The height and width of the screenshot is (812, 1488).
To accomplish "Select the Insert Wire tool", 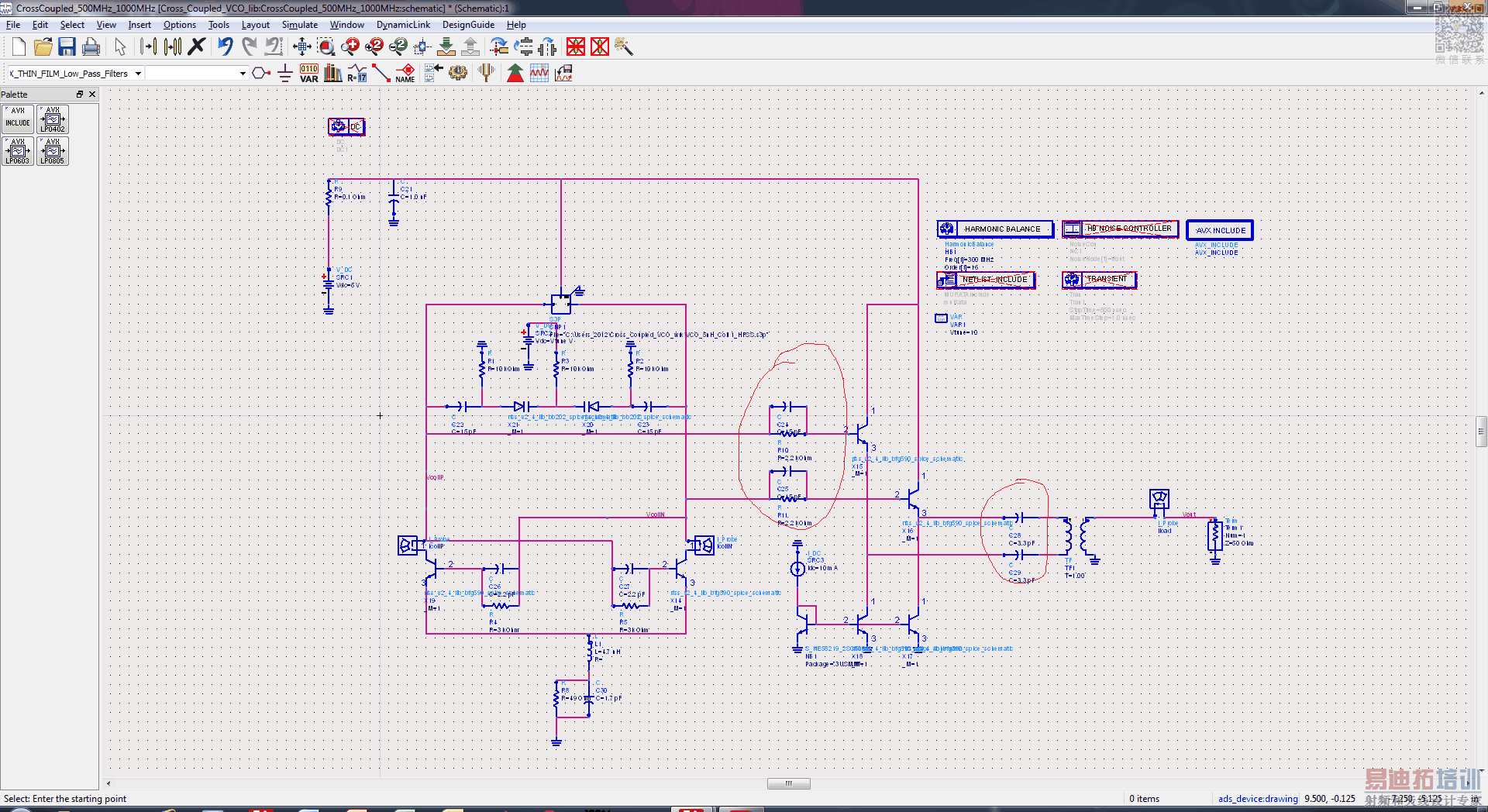I will click(x=381, y=74).
